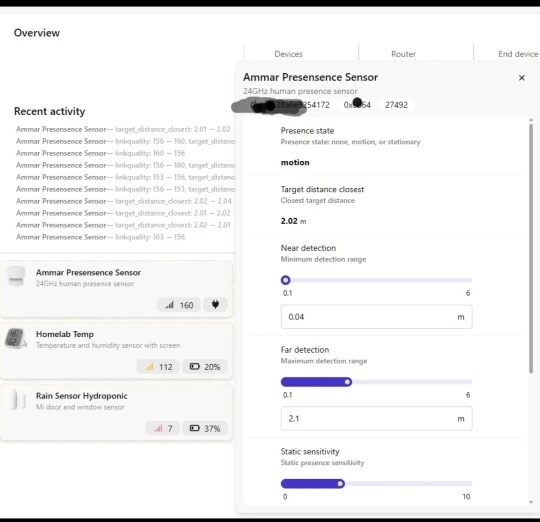This screenshot has width=540, height=522.
Task: Click activity entry 'linkquality: 163 → 156'
Action: click(101, 237)
